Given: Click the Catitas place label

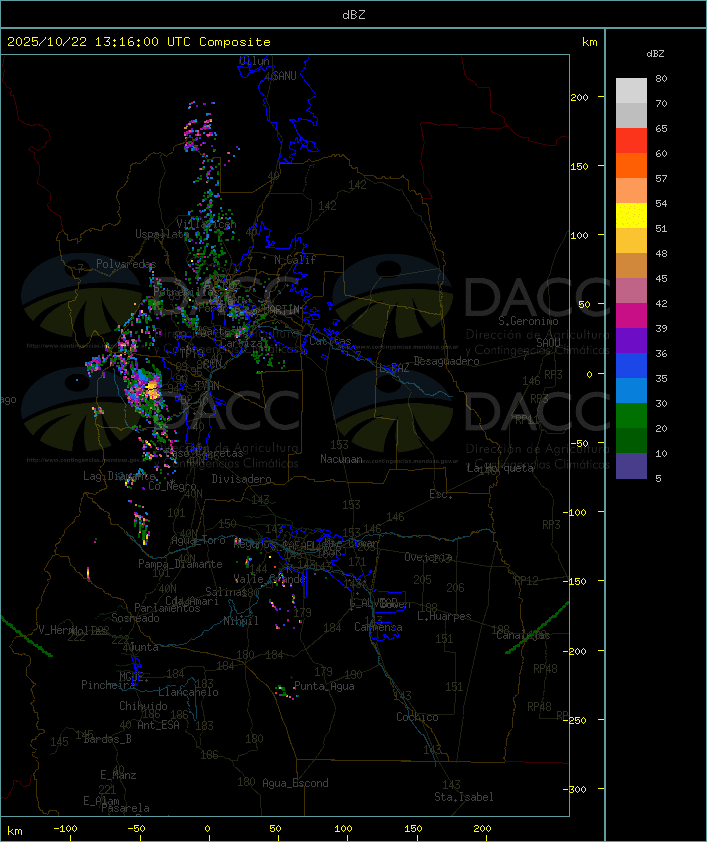Looking at the screenshot, I should point(330,341).
